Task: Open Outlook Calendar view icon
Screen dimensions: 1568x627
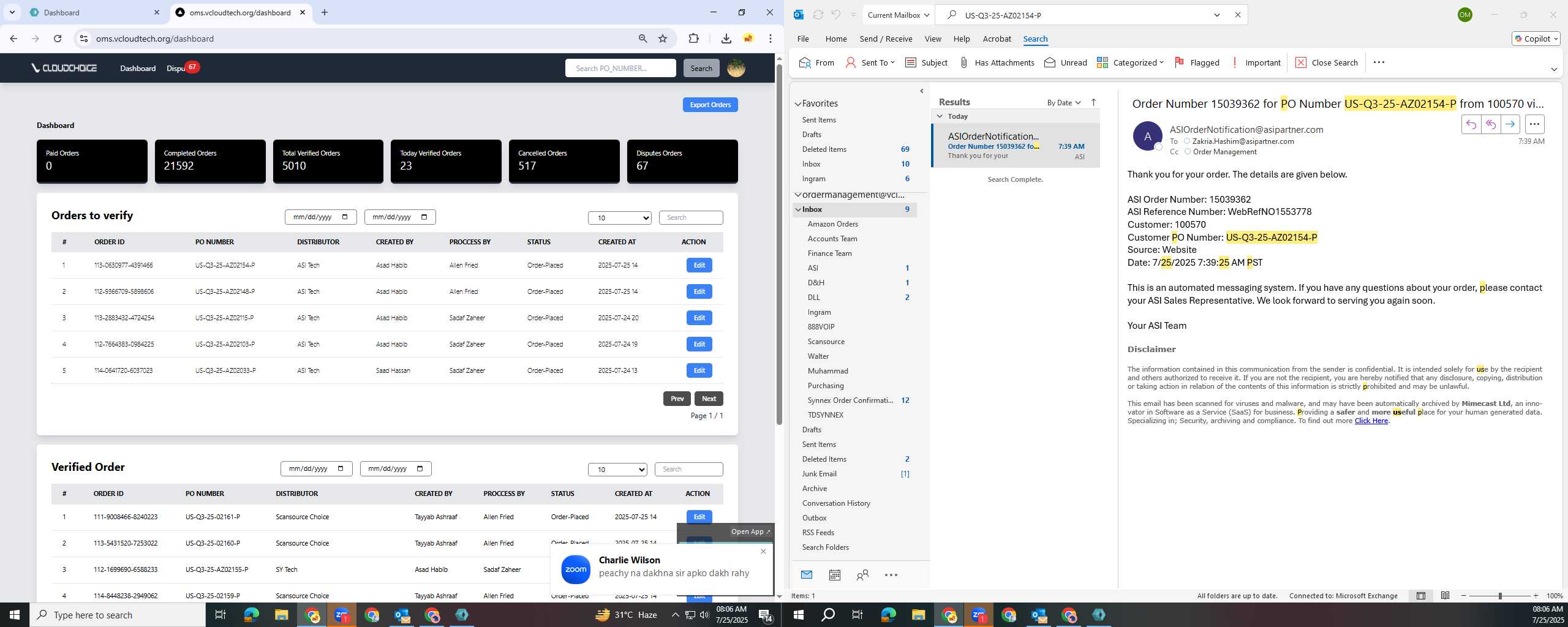Action: [x=834, y=575]
